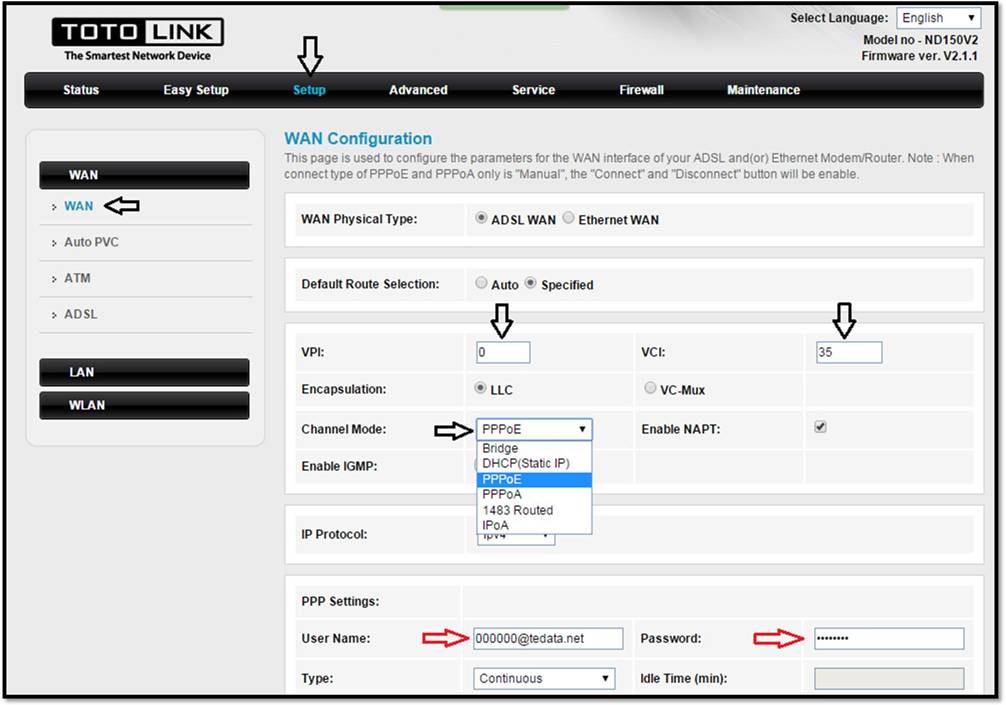Viewport: 1006px width, 705px height.
Task: Select VC-Mux encapsulation
Action: coord(650,388)
